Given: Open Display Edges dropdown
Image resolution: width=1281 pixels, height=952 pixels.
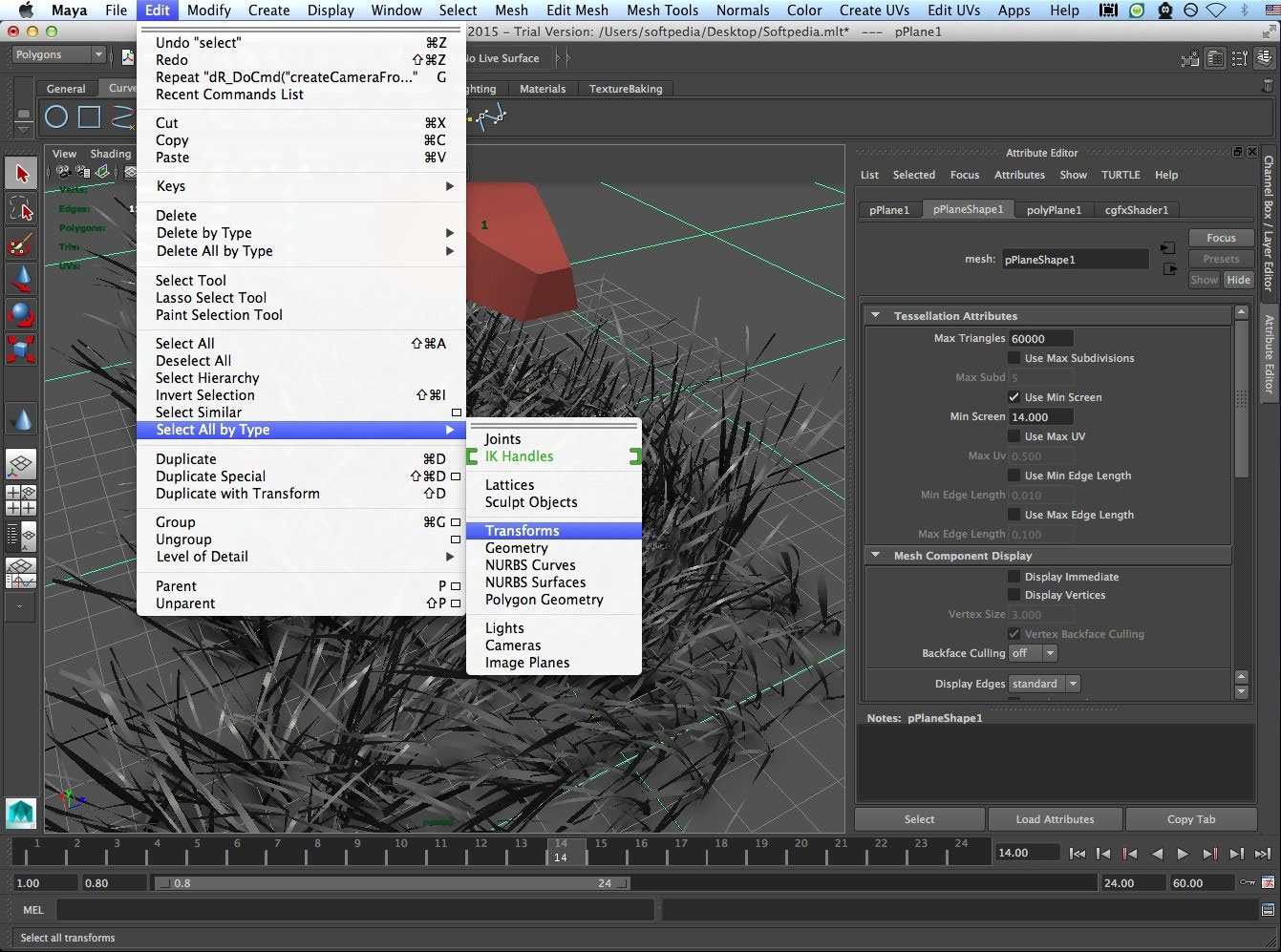Looking at the screenshot, I should click(1045, 684).
